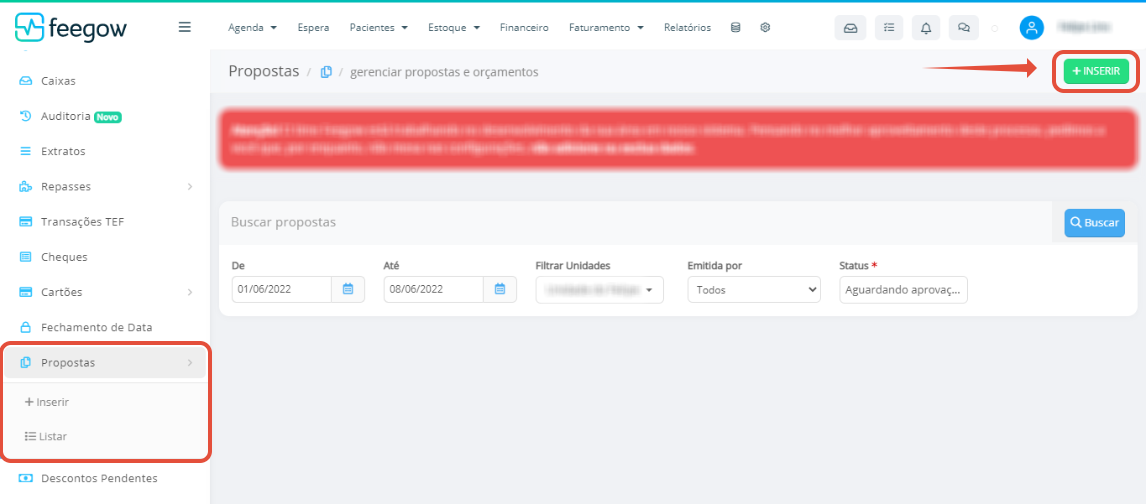Screen dimensions: 1146x504
Task: Open the database icon in top navigation
Action: [735, 28]
